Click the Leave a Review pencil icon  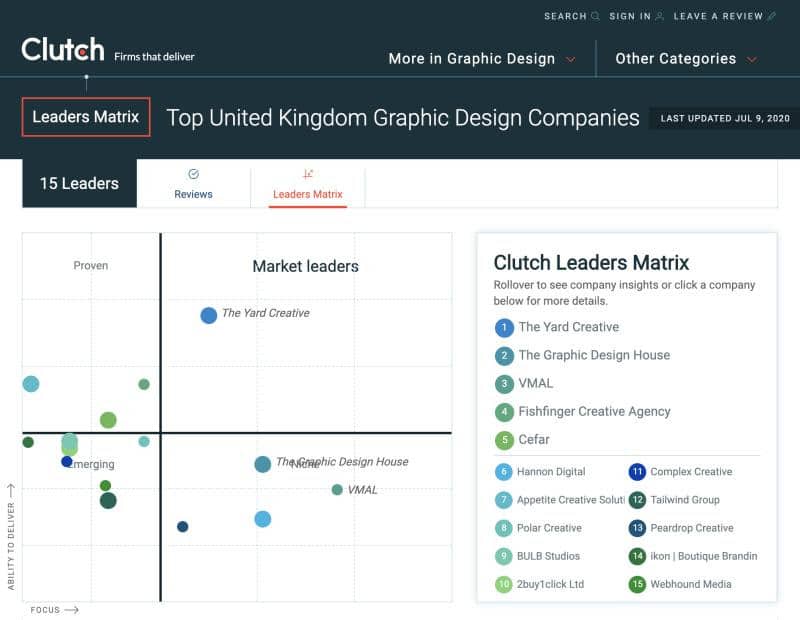[x=771, y=16]
